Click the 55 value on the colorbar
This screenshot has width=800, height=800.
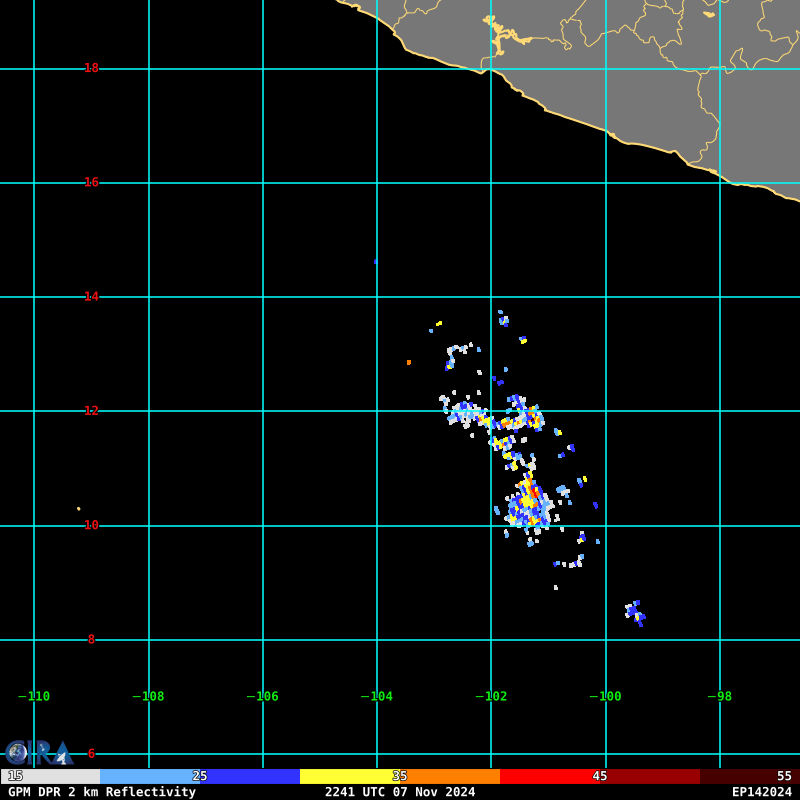coord(784,776)
